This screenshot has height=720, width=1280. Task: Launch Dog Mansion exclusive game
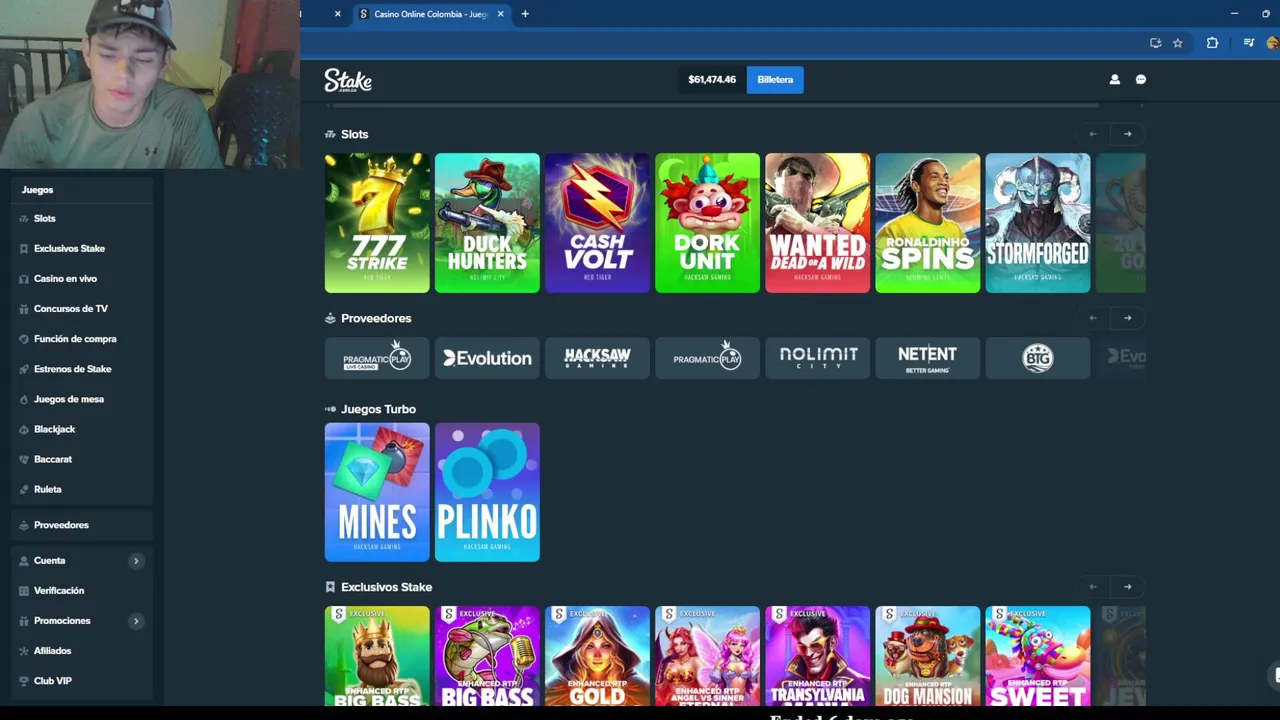(x=927, y=656)
